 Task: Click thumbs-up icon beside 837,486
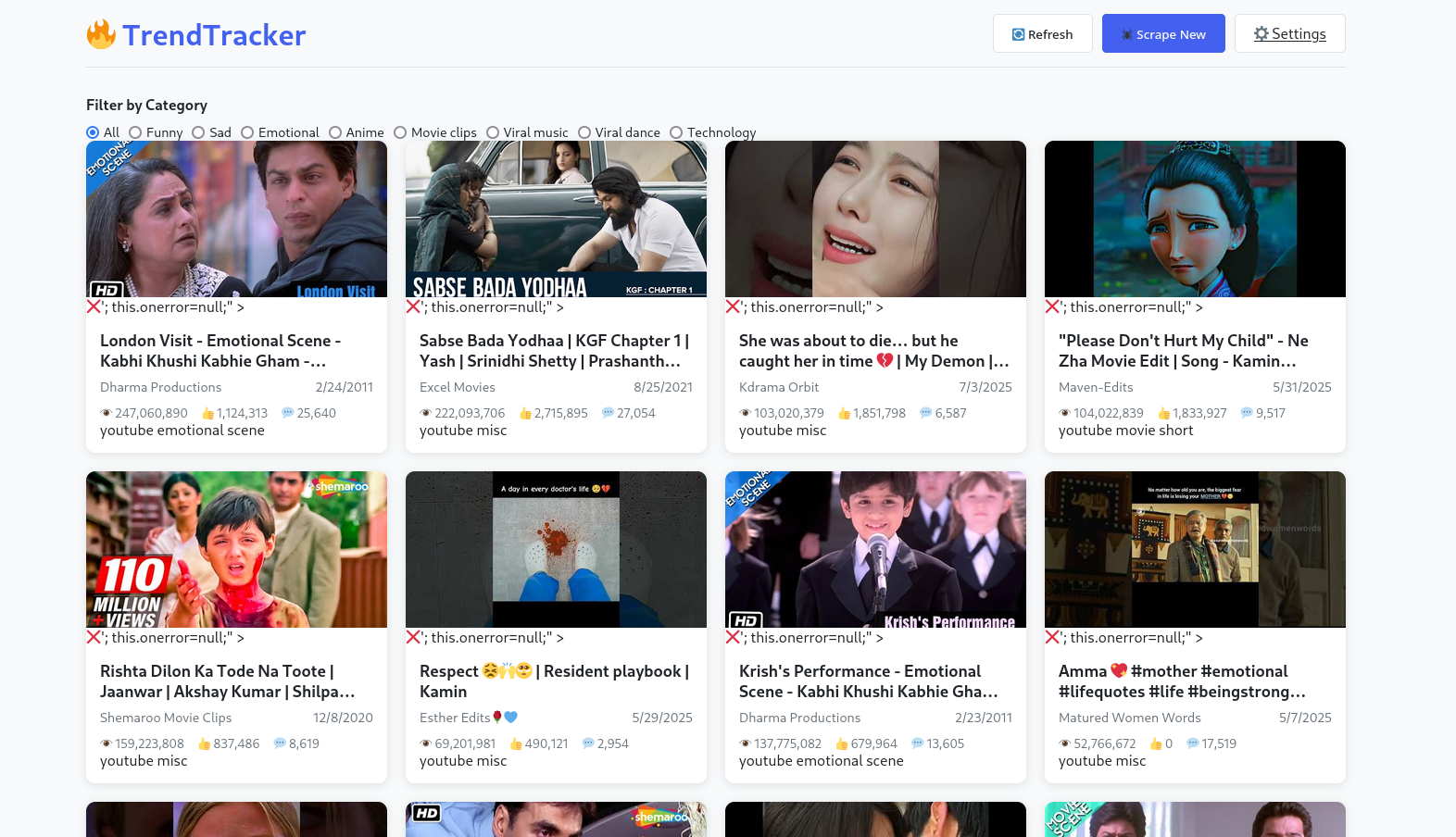205,743
